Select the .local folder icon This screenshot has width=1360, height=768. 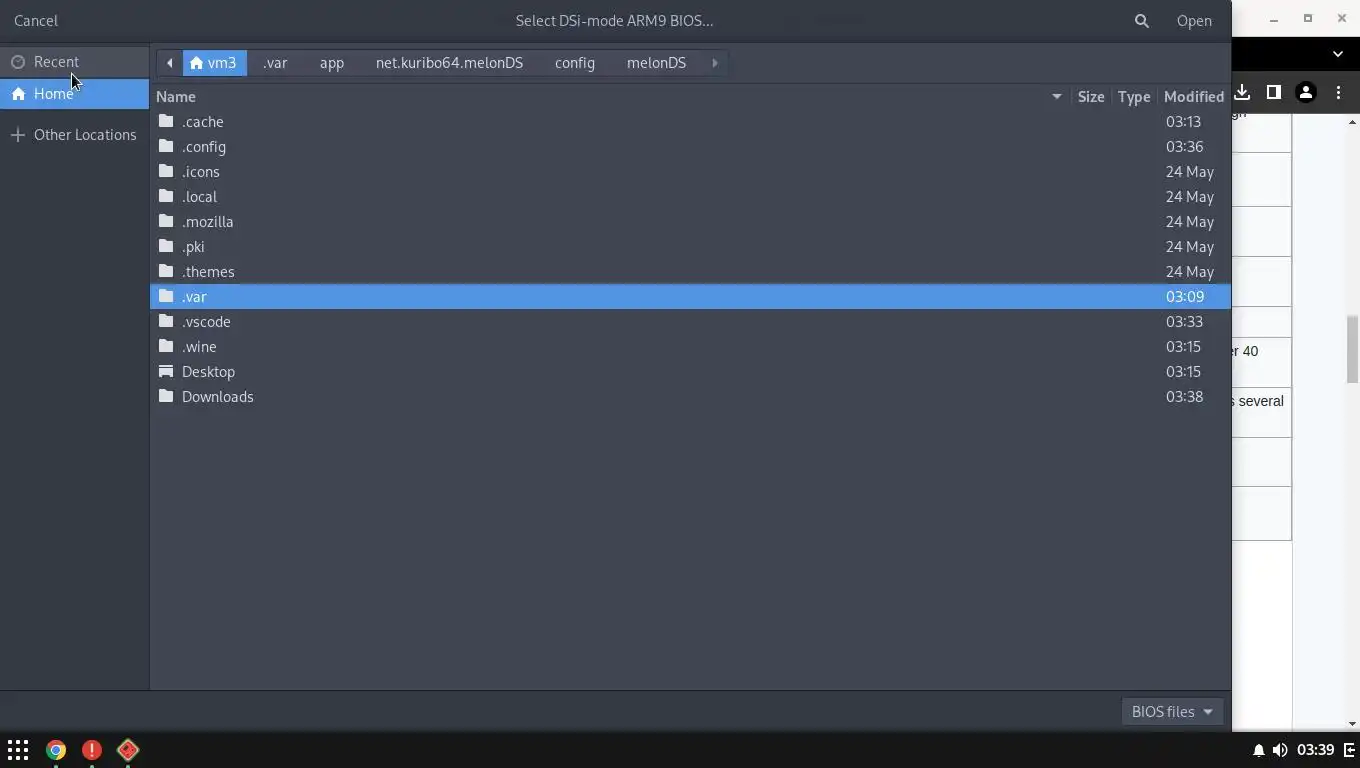[x=166, y=196]
